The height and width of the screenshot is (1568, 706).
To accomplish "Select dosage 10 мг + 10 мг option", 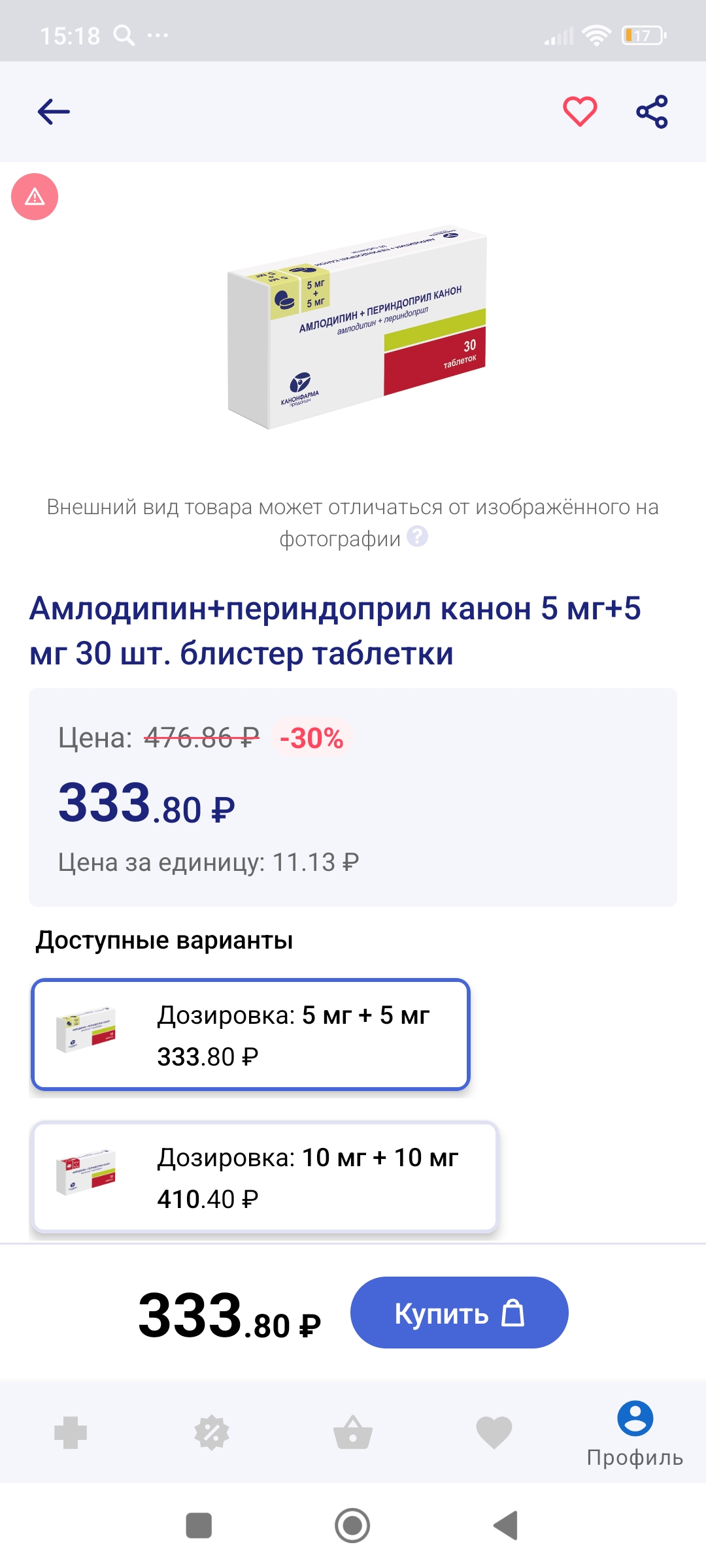I will 264,1177.
